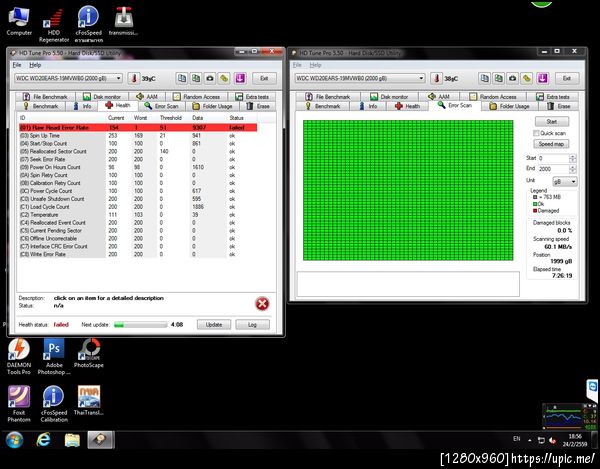Screen dimensions: 600x469
Task: Click Exit button in right HD Tune window
Action: click(x=567, y=78)
